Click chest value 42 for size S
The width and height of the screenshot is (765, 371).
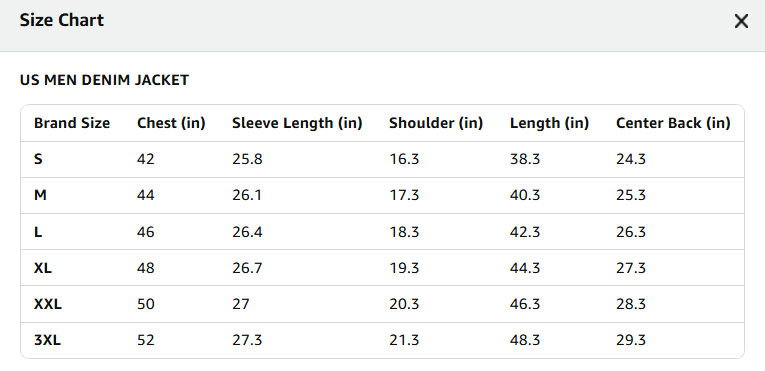tap(145, 159)
